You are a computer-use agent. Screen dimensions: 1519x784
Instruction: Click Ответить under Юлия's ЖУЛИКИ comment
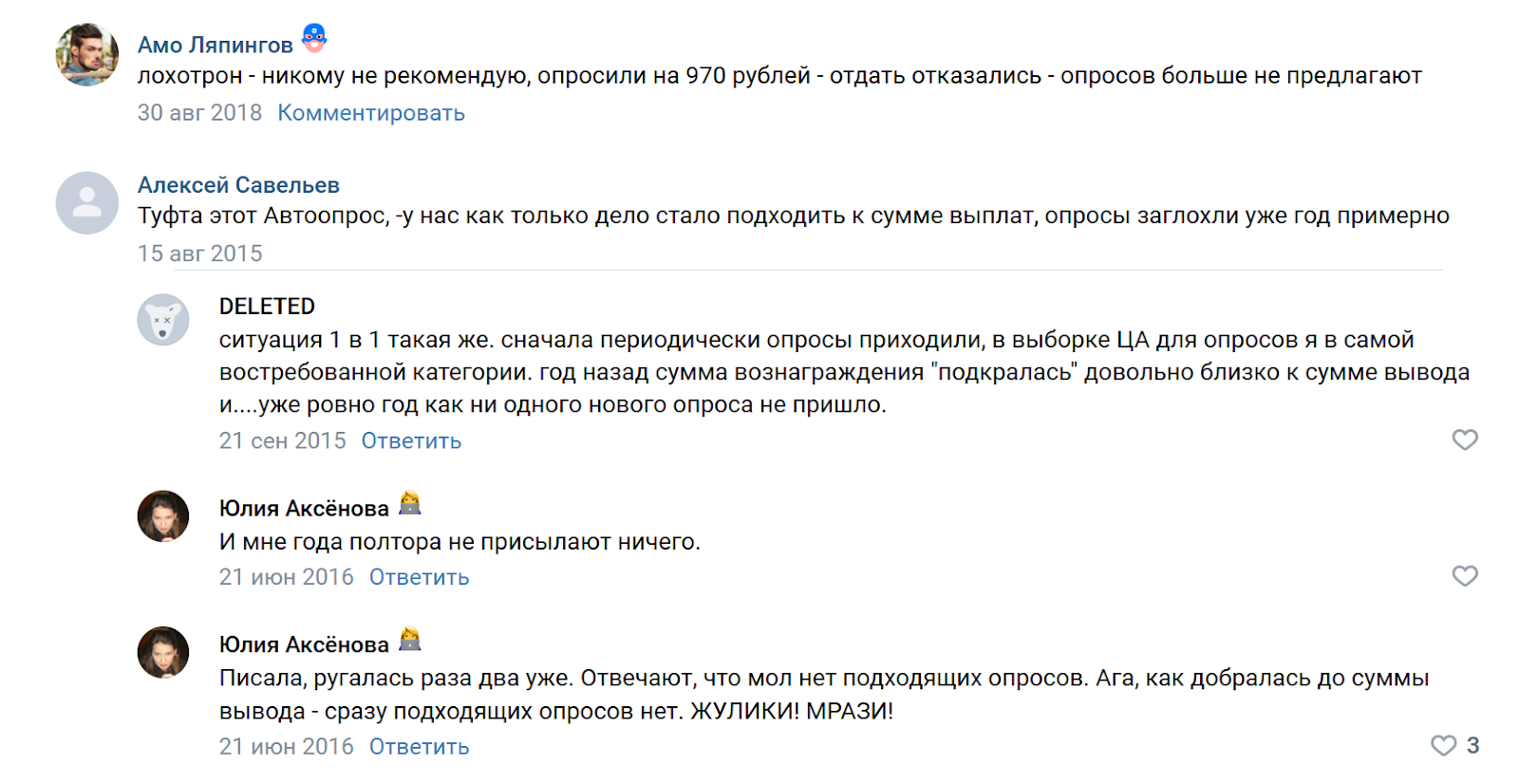tap(418, 746)
